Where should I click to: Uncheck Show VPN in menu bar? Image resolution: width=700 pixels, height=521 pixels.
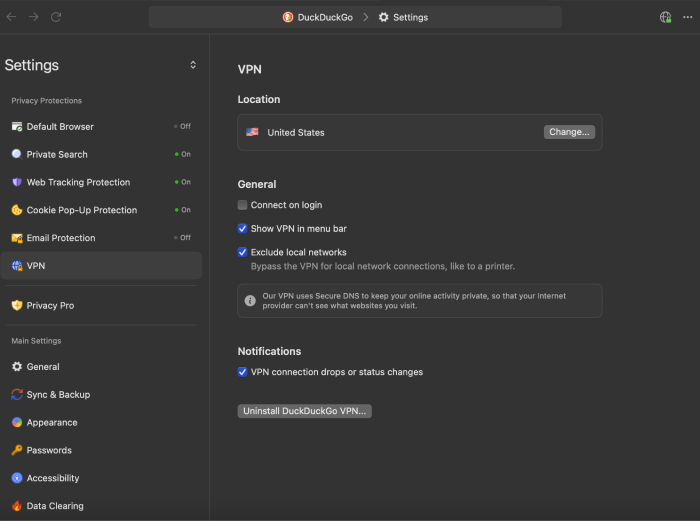[x=242, y=229]
